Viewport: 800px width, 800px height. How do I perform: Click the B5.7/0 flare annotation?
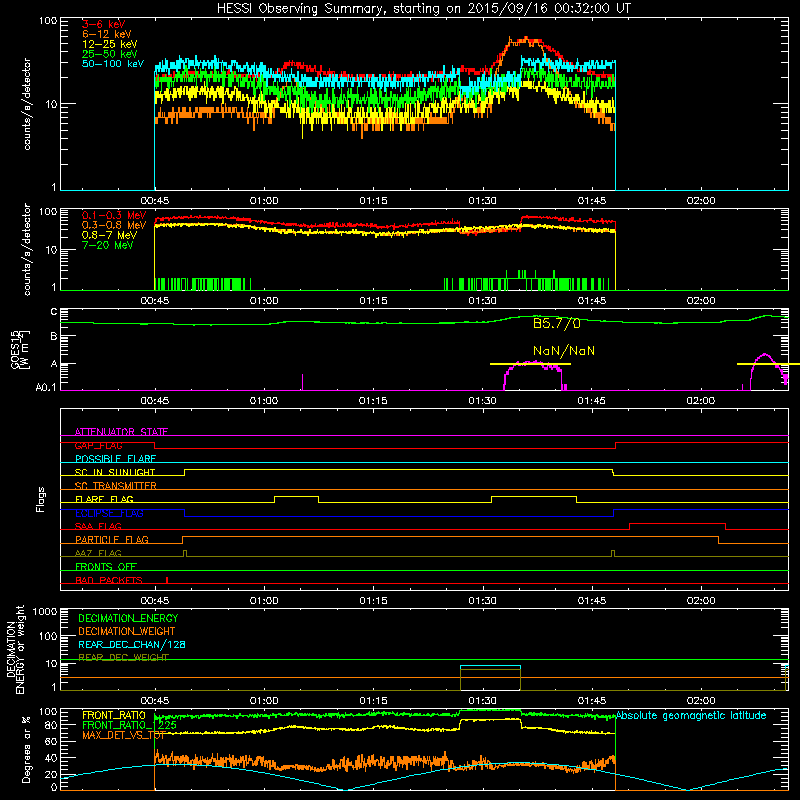point(557,323)
